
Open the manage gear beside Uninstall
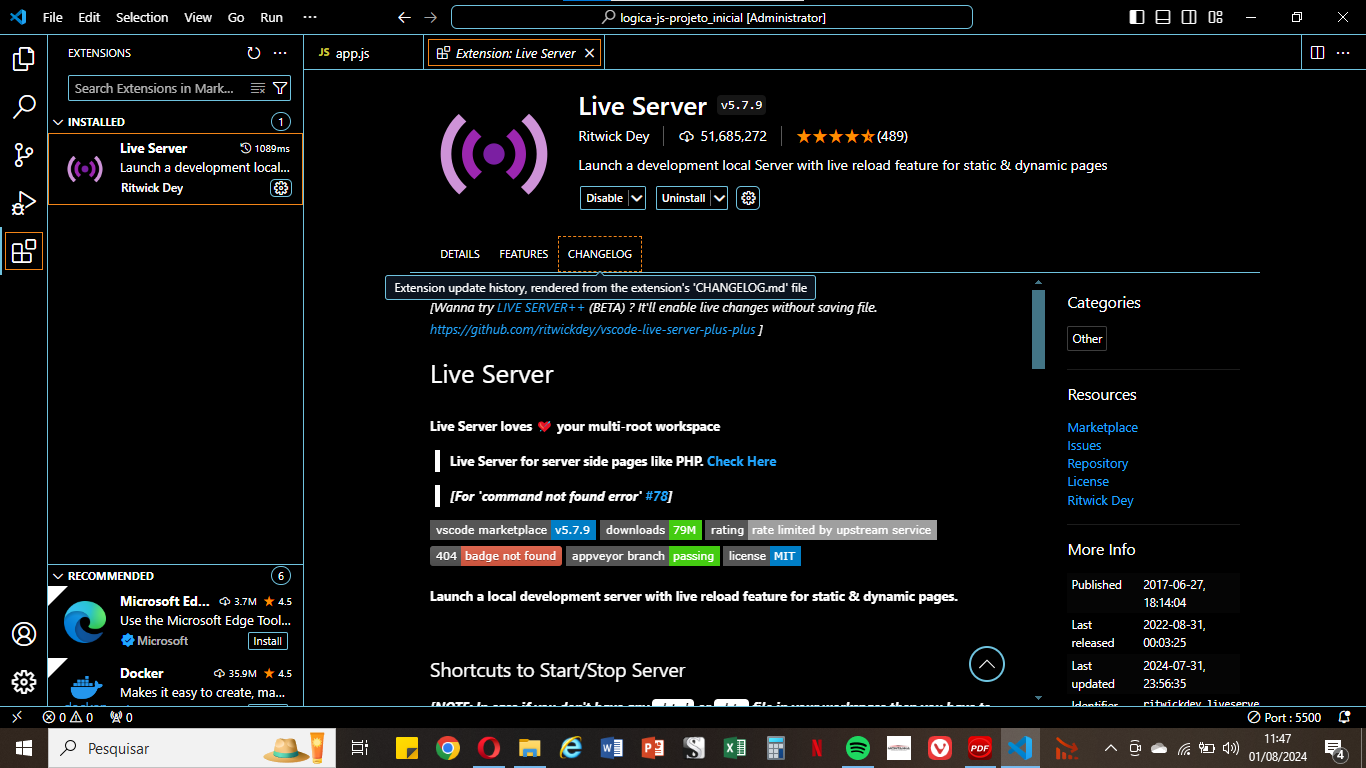[748, 198]
